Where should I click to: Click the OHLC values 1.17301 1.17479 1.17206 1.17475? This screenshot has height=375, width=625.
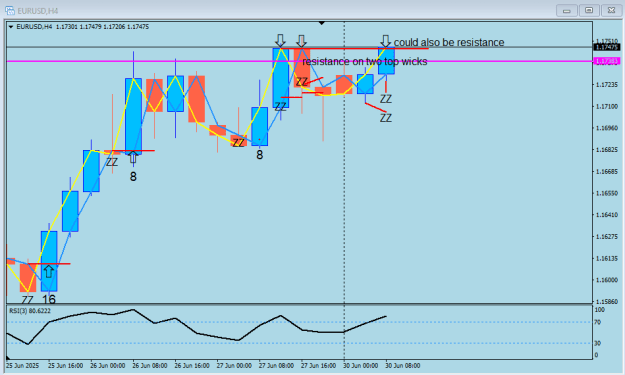click(102, 27)
